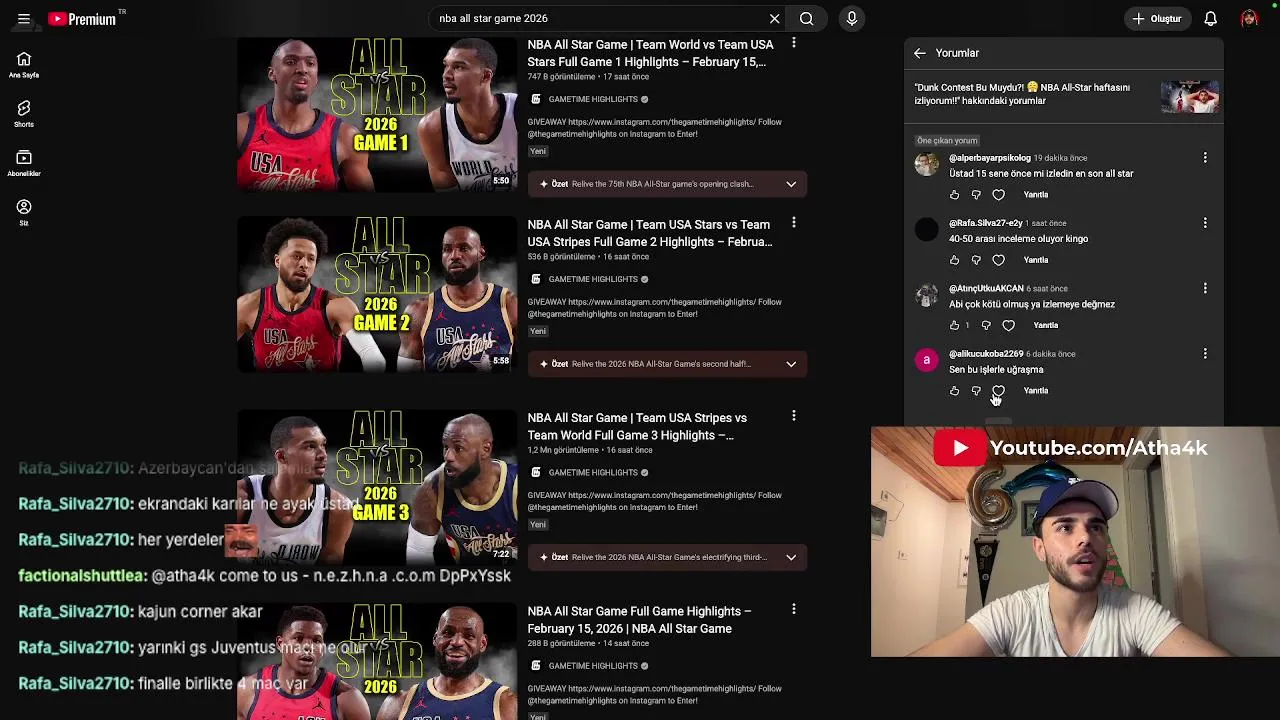Clear the search box text
The image size is (1280, 720).
(x=774, y=19)
